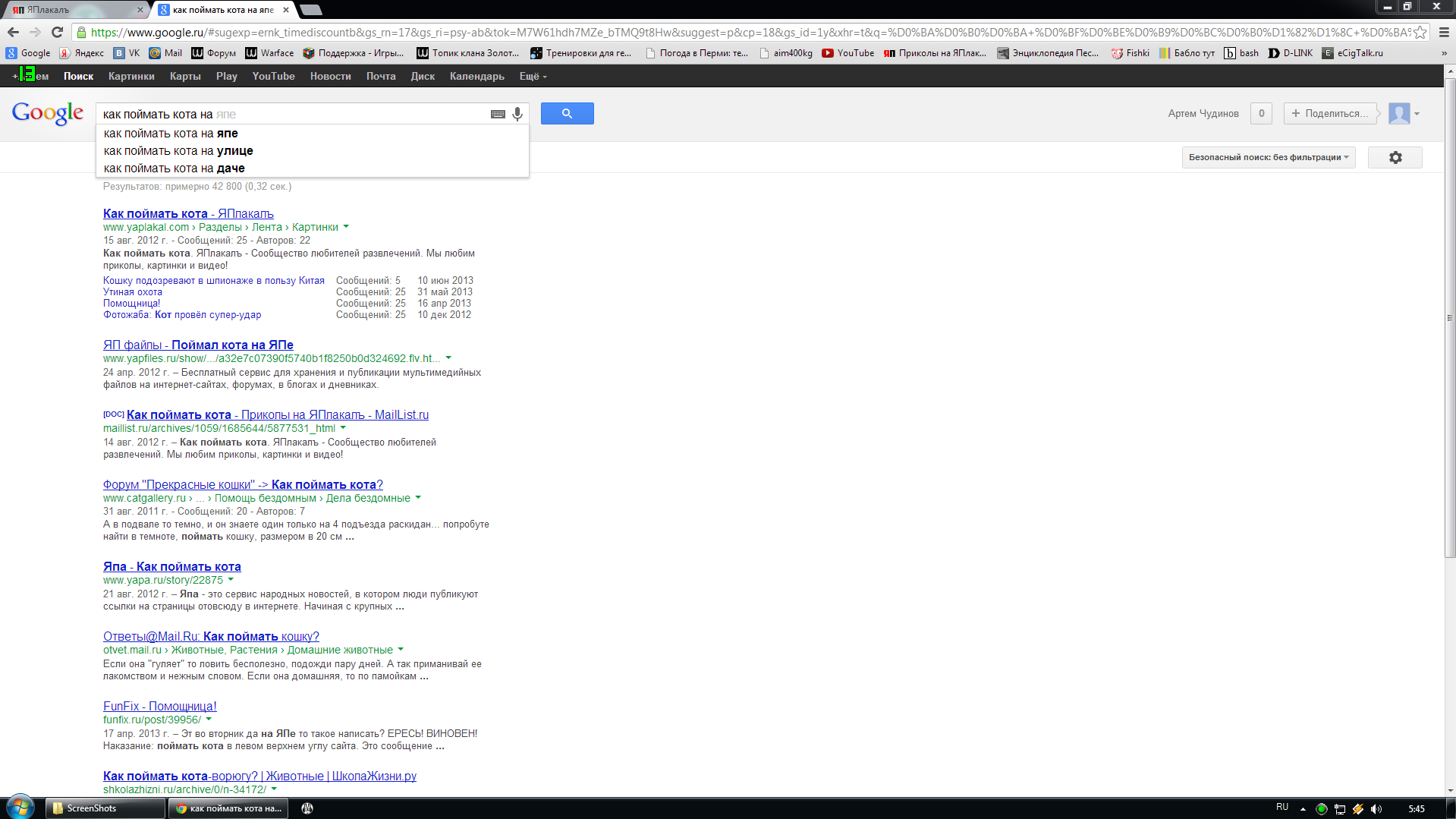Click the notifications counter showing 0
Viewport: 1456px width, 819px height.
click(x=1261, y=114)
